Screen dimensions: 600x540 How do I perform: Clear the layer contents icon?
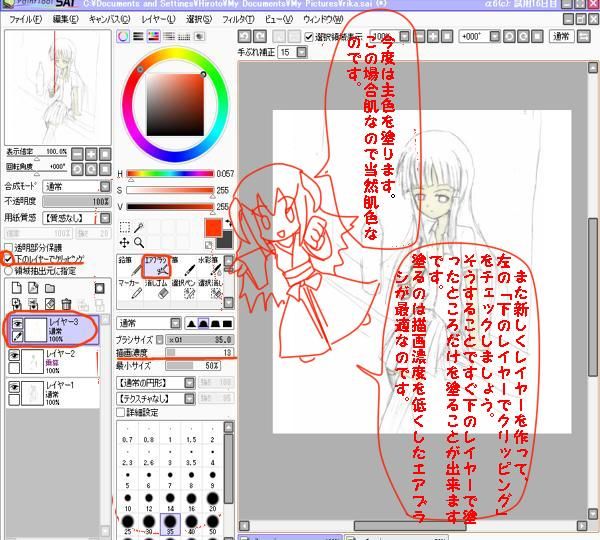click(x=50, y=304)
